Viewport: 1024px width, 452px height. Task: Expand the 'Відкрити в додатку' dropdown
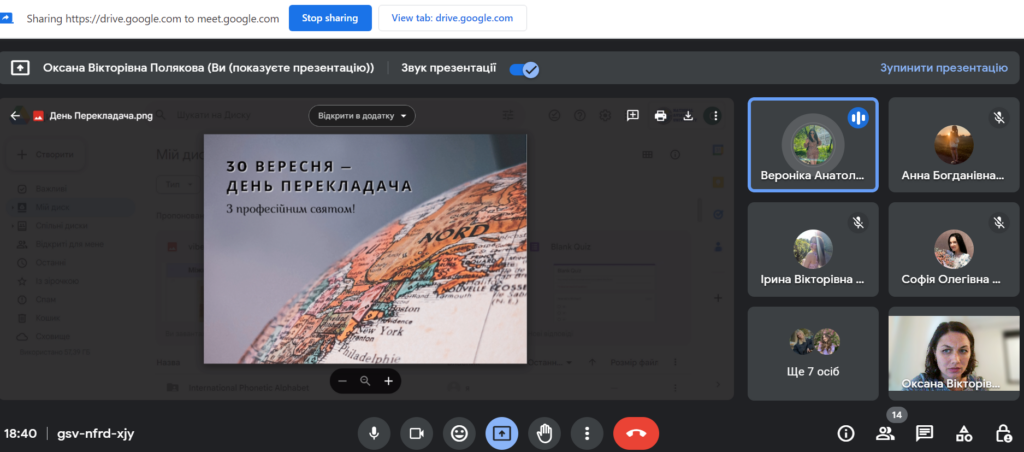pyautogui.click(x=362, y=116)
